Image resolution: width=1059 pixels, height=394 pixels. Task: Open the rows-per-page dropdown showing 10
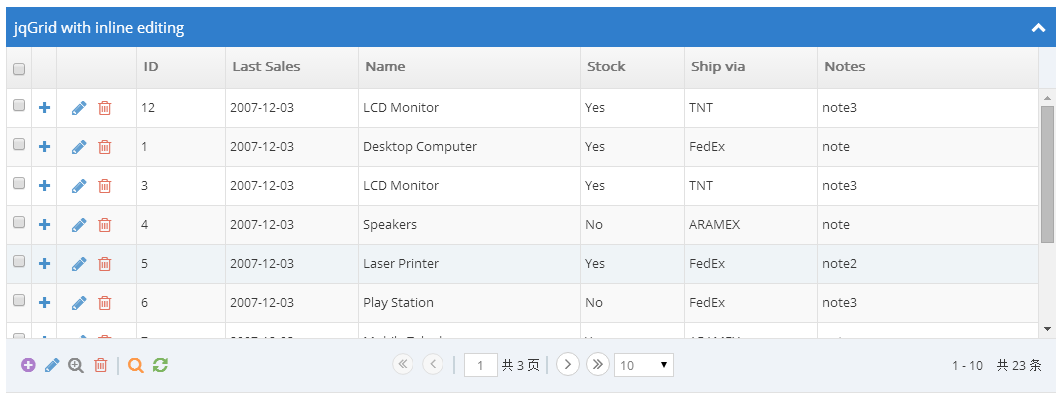tap(644, 365)
